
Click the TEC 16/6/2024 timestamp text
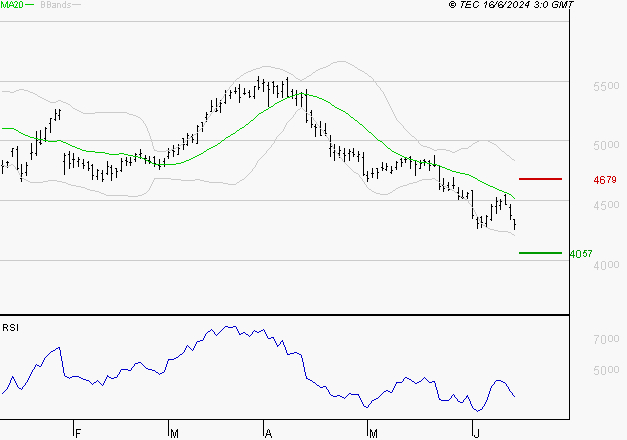511,5
